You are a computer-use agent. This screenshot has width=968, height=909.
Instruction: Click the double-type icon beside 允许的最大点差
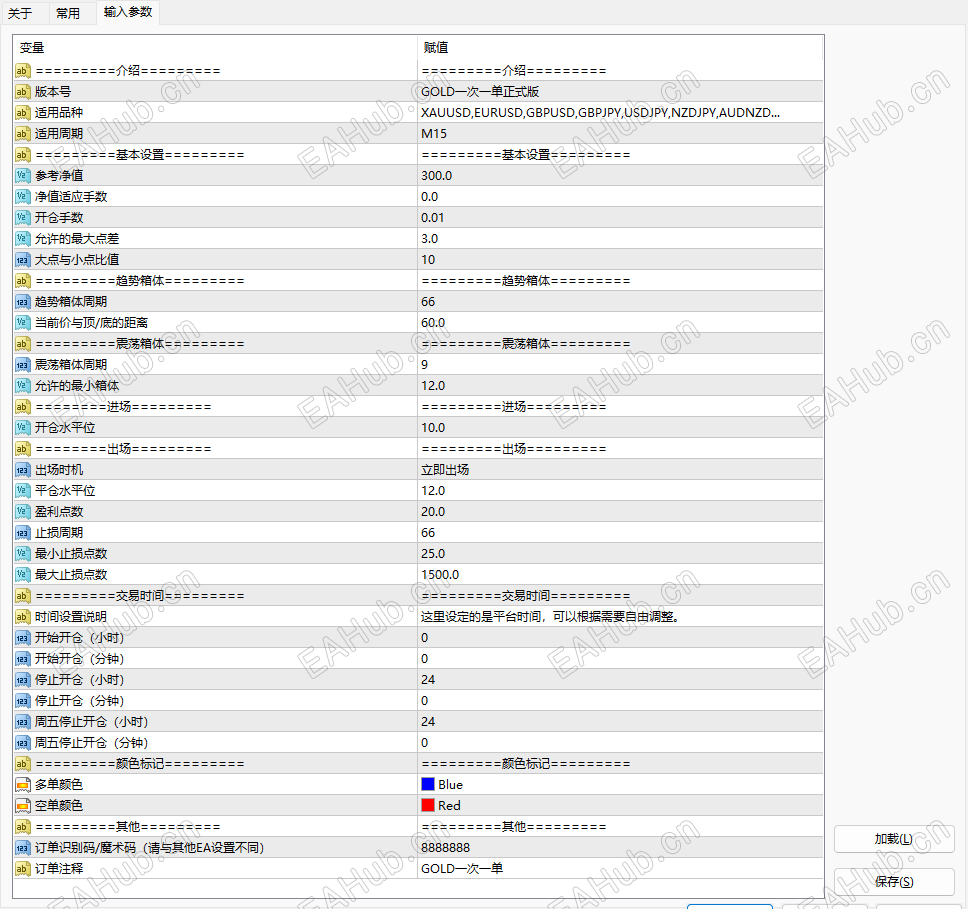22,239
